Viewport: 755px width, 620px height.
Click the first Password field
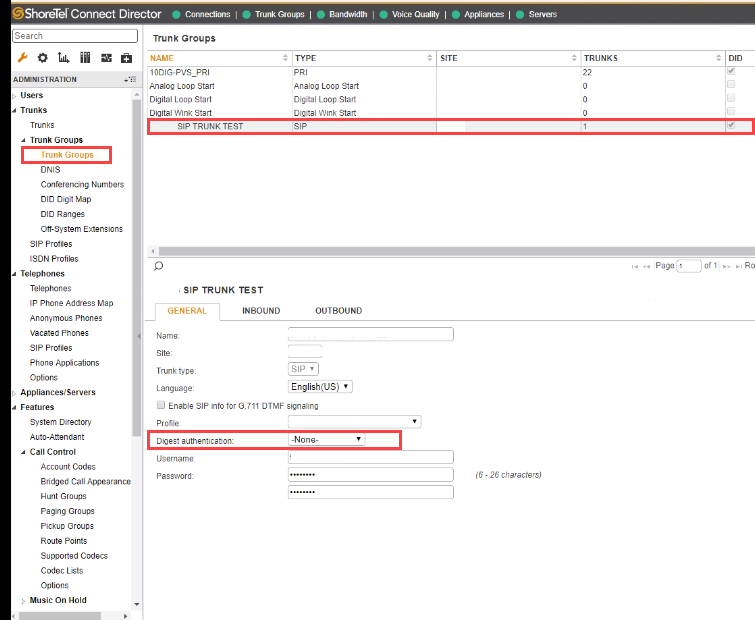click(x=371, y=475)
